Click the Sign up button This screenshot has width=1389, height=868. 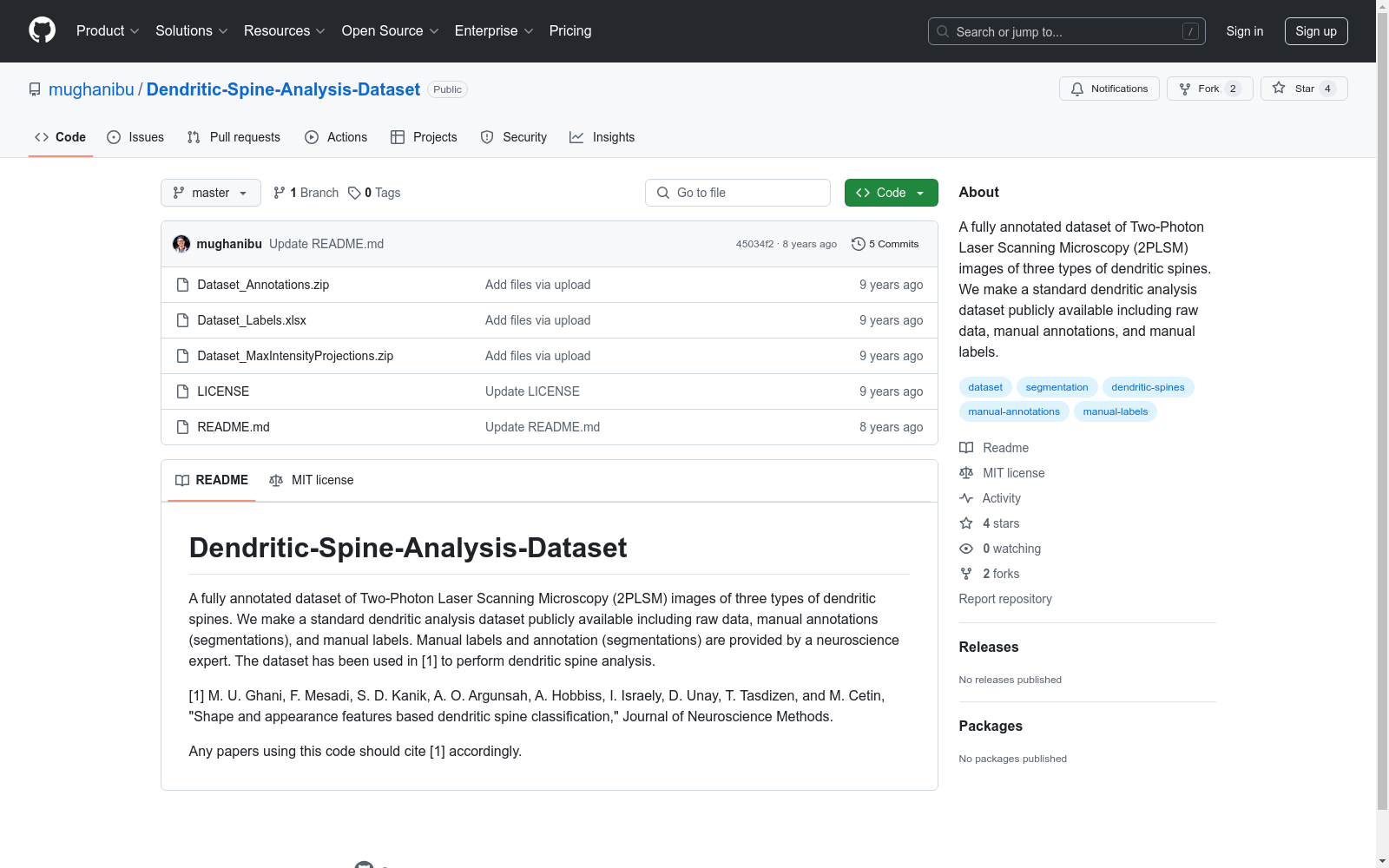[1316, 31]
